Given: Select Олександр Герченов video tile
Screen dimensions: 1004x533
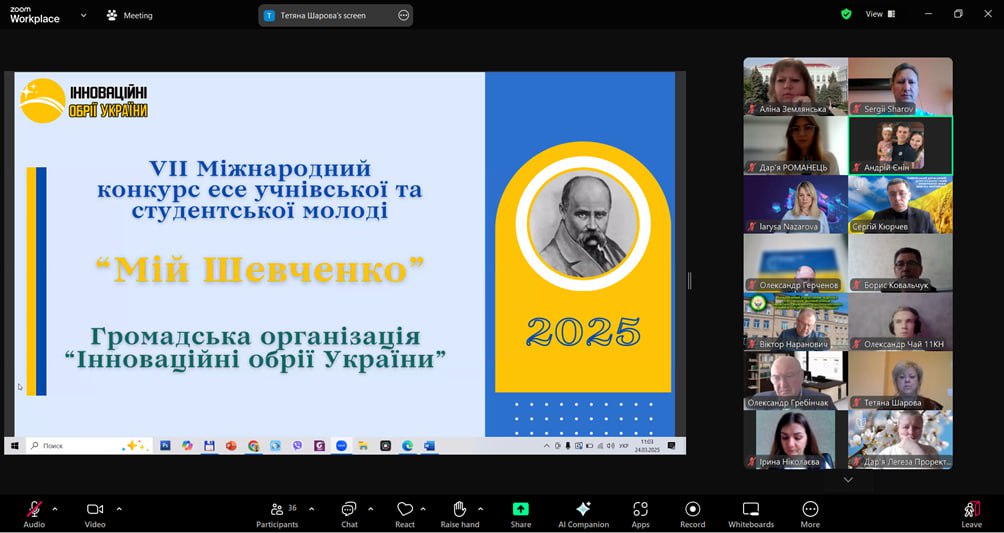Looking at the screenshot, I should [796, 263].
